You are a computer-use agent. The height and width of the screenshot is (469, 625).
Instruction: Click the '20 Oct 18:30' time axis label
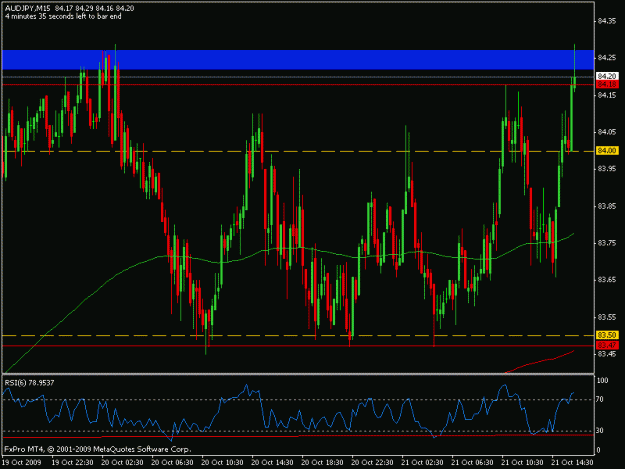click(x=322, y=462)
